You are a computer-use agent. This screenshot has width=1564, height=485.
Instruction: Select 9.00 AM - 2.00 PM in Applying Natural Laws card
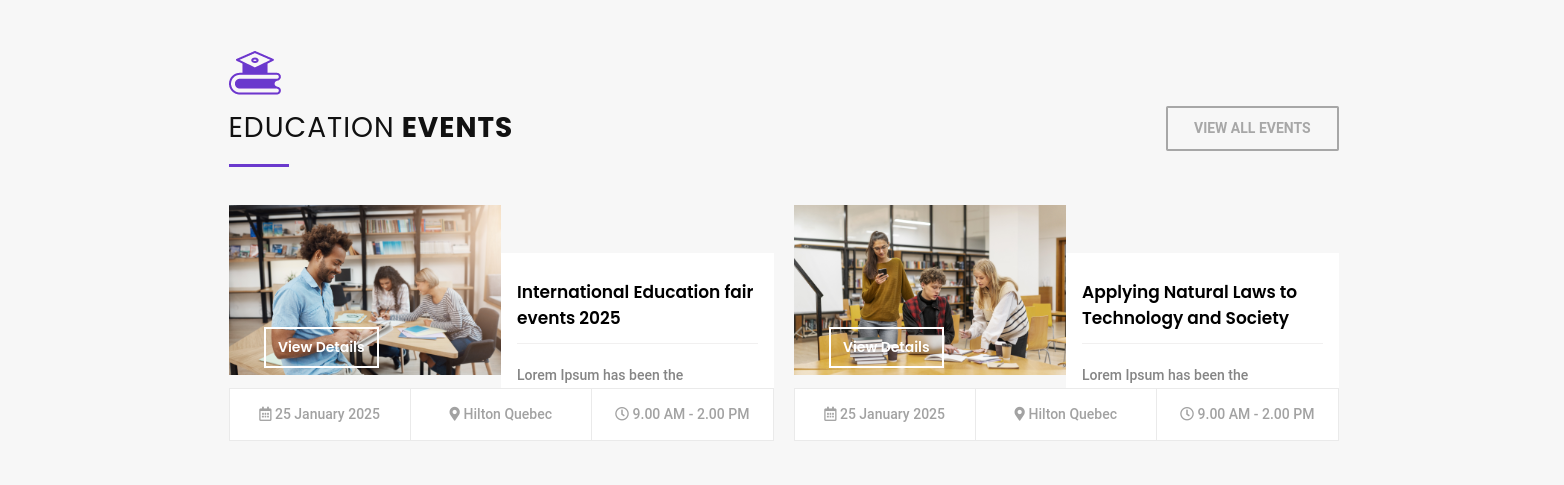click(x=1255, y=414)
